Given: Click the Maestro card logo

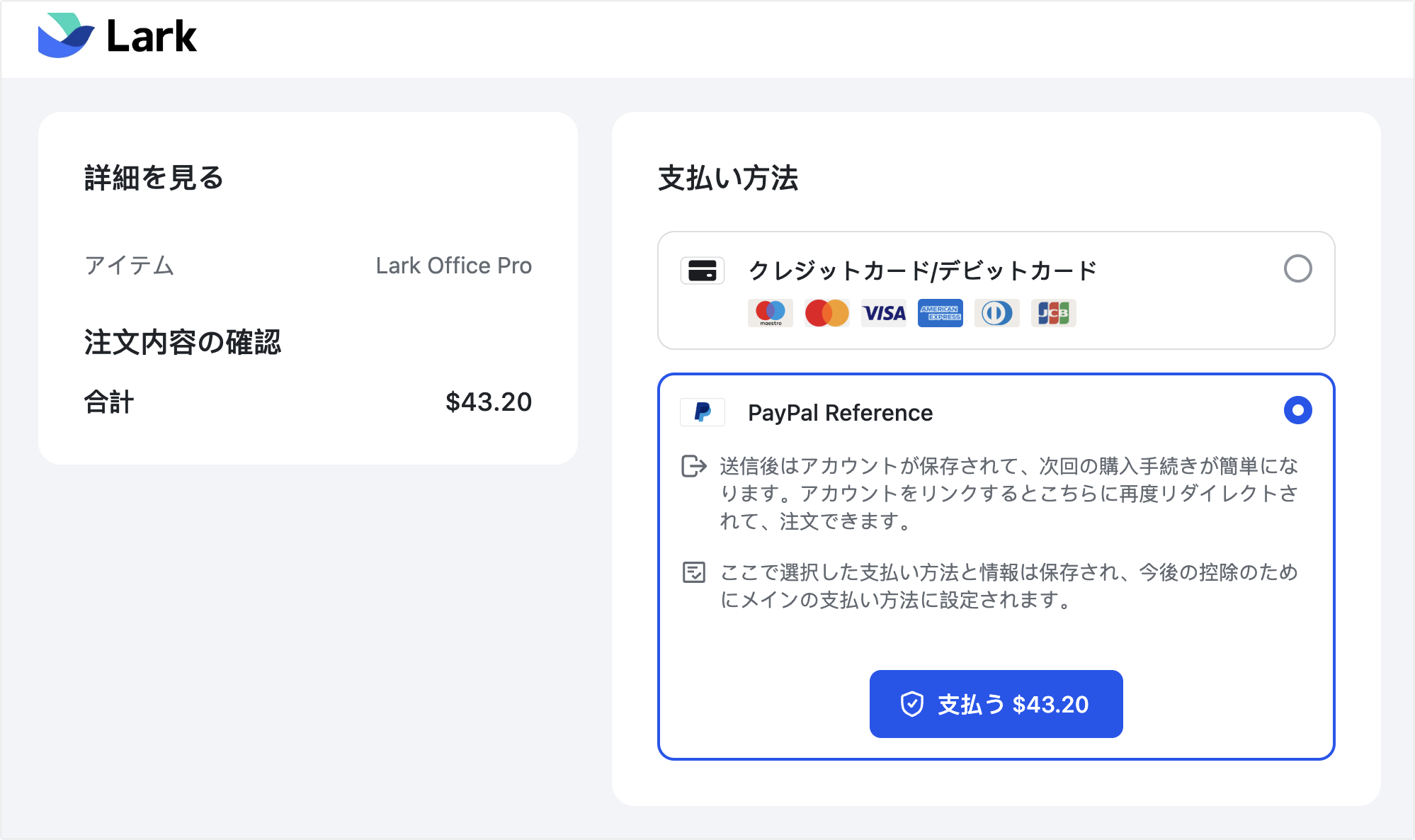Looking at the screenshot, I should (771, 313).
